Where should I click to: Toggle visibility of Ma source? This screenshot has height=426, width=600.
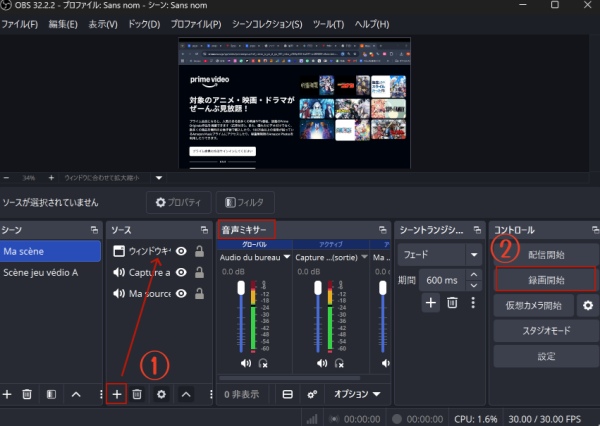(181, 293)
